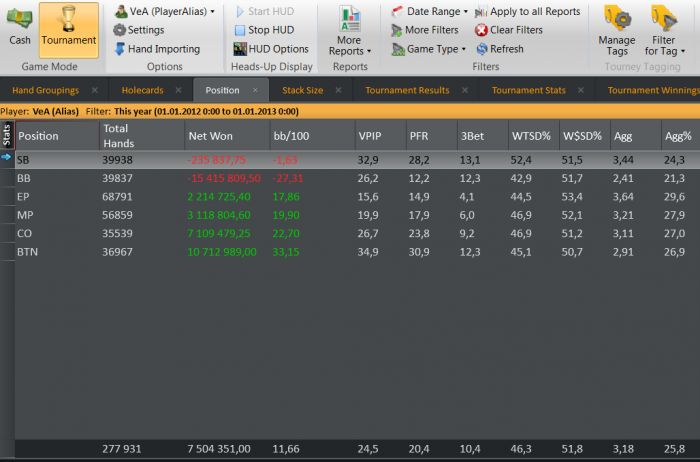Expand the Game Type dropdown

pos(429,49)
